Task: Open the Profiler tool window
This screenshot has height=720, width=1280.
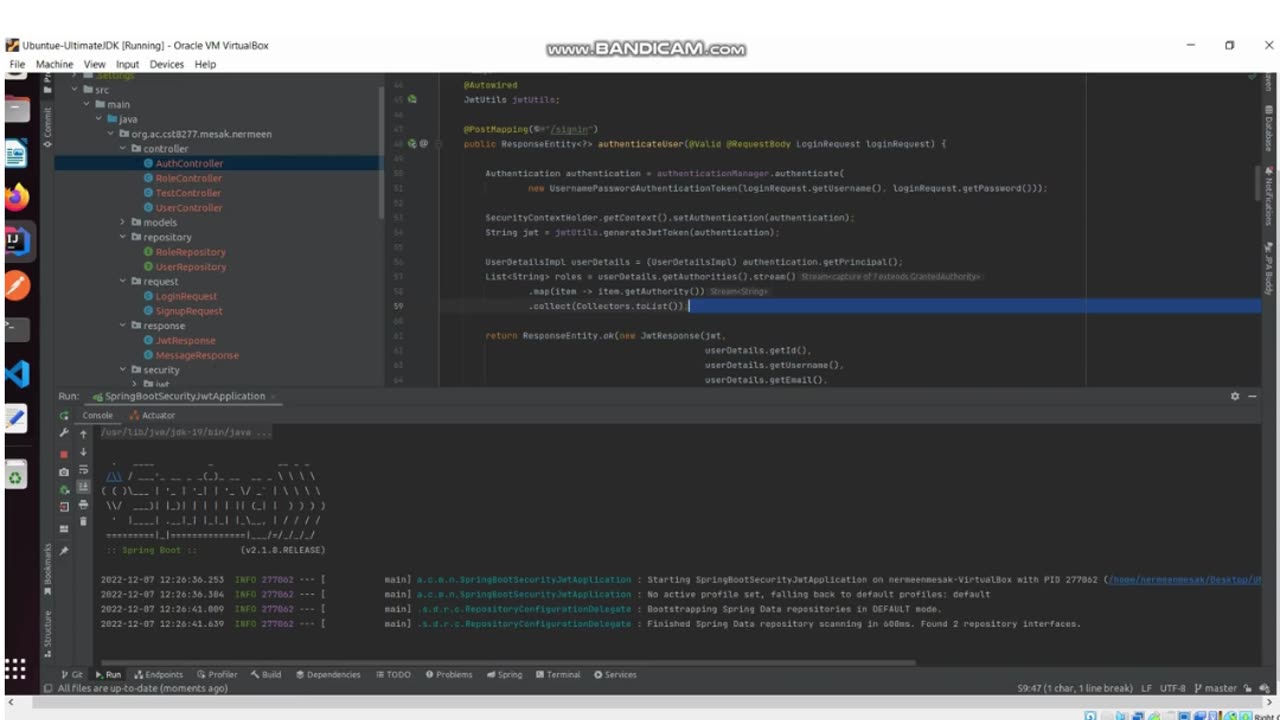Action: click(x=217, y=674)
